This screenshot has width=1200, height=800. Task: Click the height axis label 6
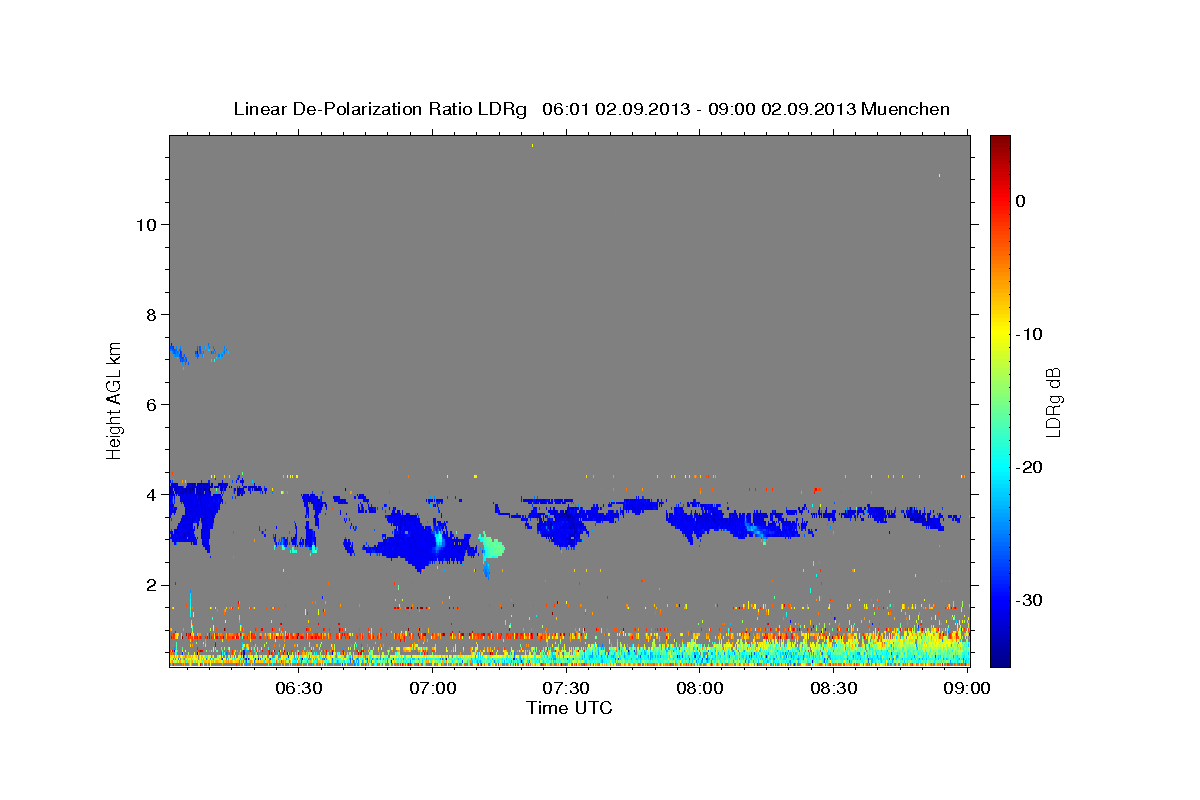pos(150,404)
